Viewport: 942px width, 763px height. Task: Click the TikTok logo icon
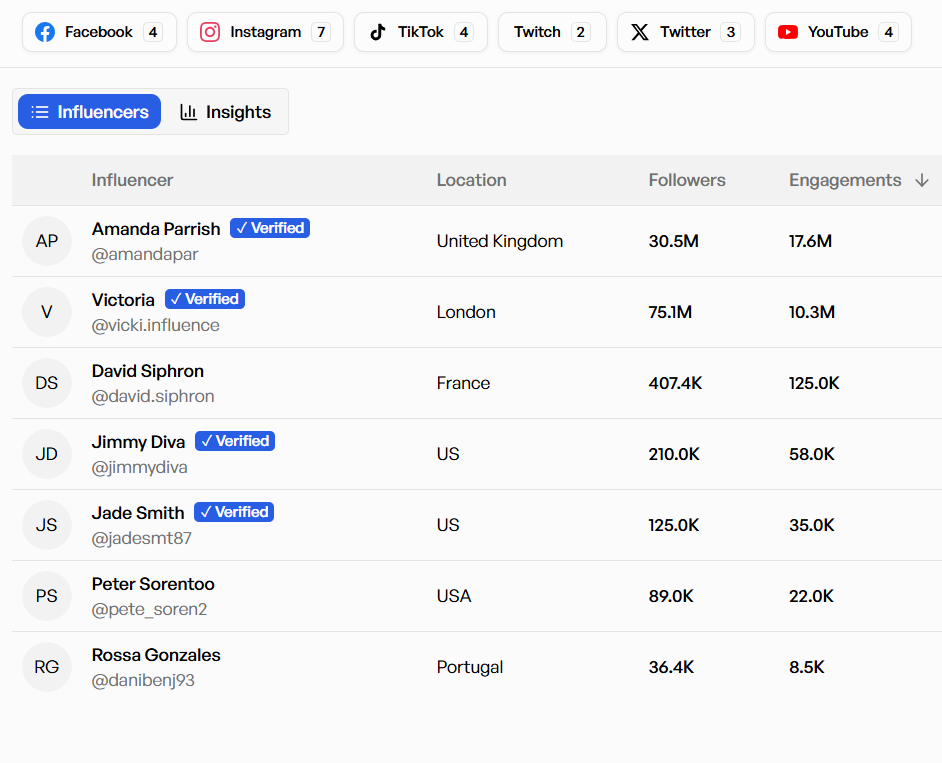[377, 32]
